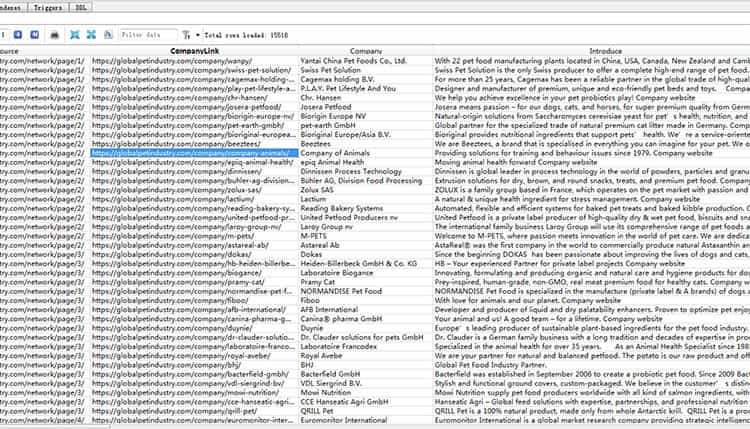Select the highlighted company-animals link cell

coord(194,153)
